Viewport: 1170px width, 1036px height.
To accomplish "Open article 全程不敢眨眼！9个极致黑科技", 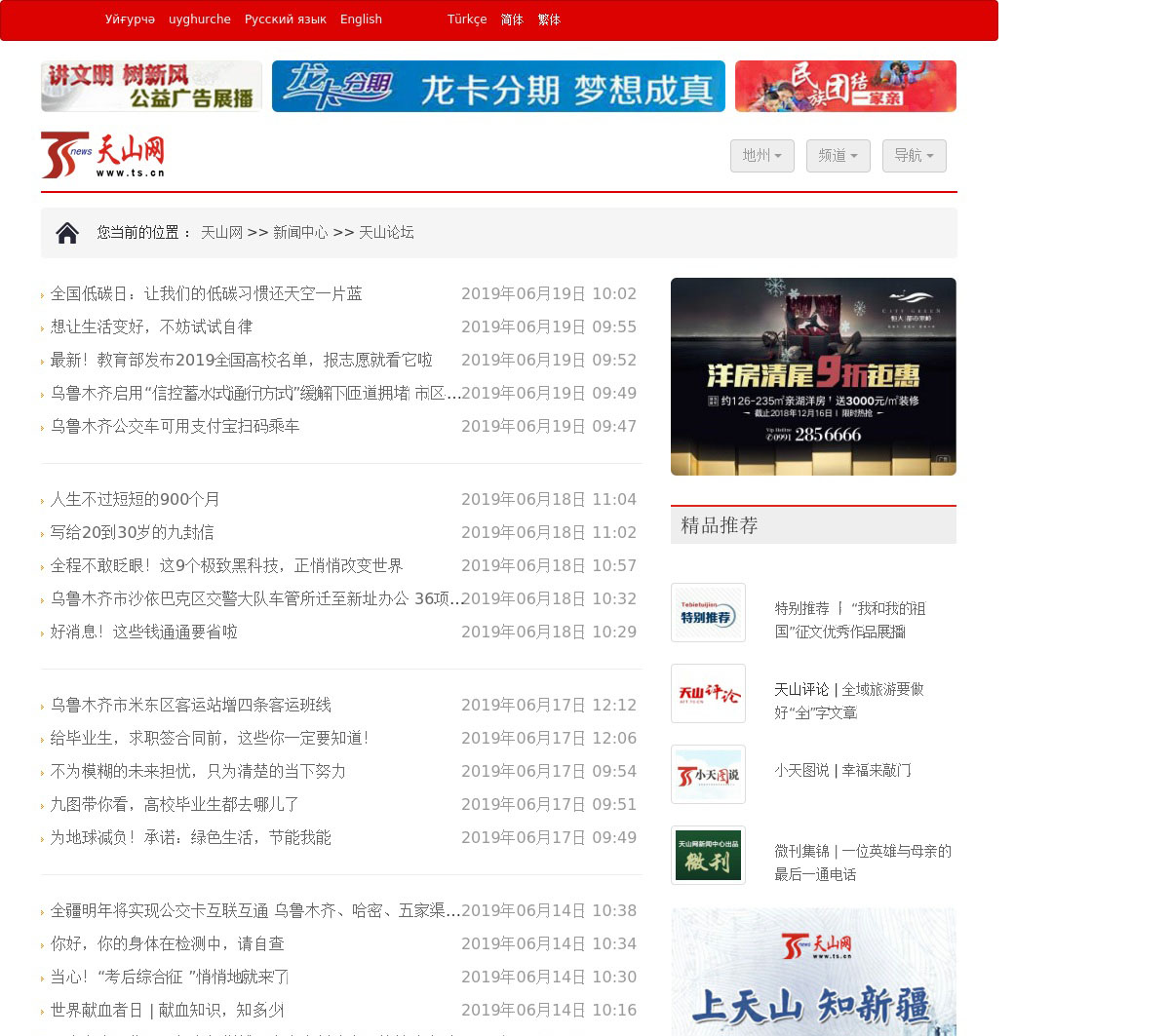I will (x=227, y=566).
